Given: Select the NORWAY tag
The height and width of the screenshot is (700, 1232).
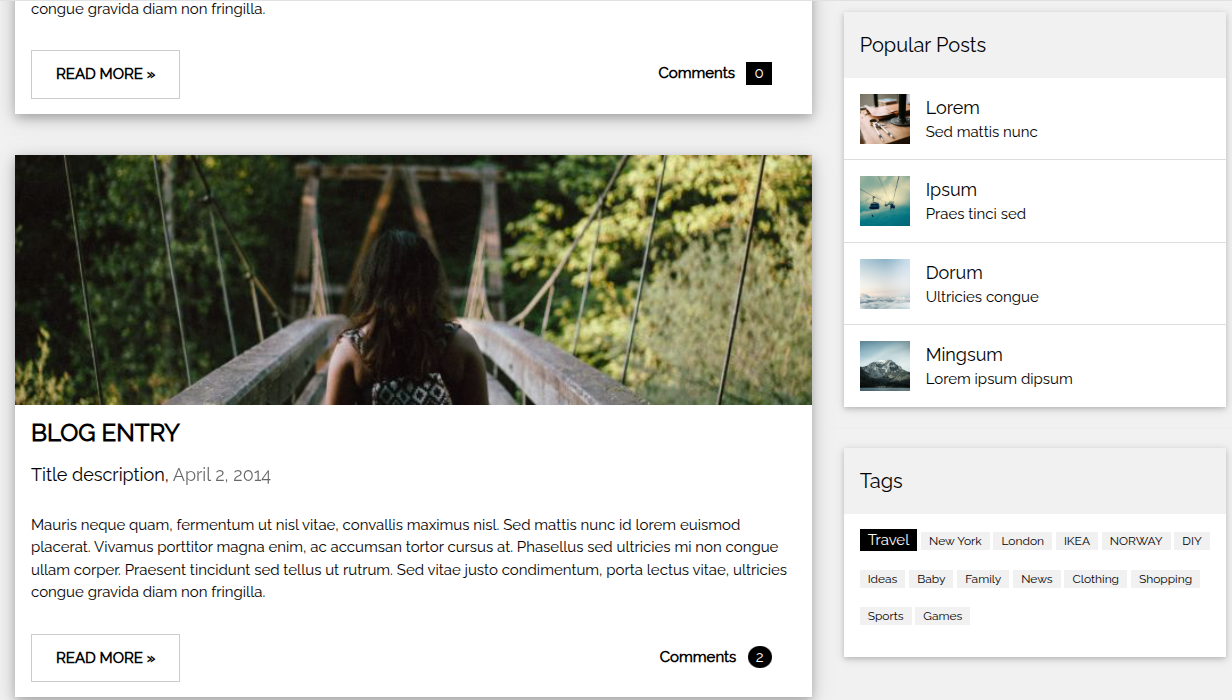Looking at the screenshot, I should coord(1136,541).
